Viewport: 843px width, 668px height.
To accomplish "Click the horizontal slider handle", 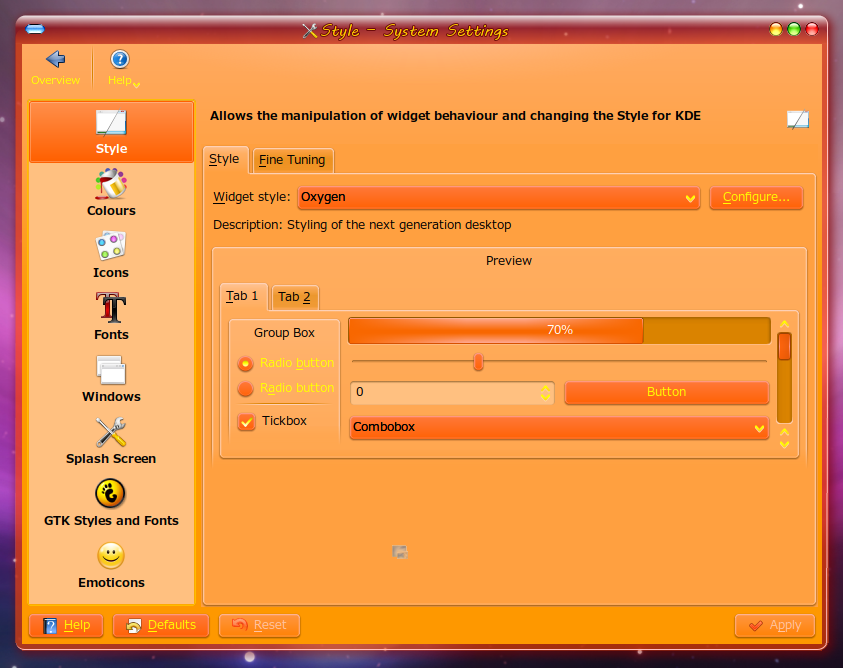I will 478,362.
